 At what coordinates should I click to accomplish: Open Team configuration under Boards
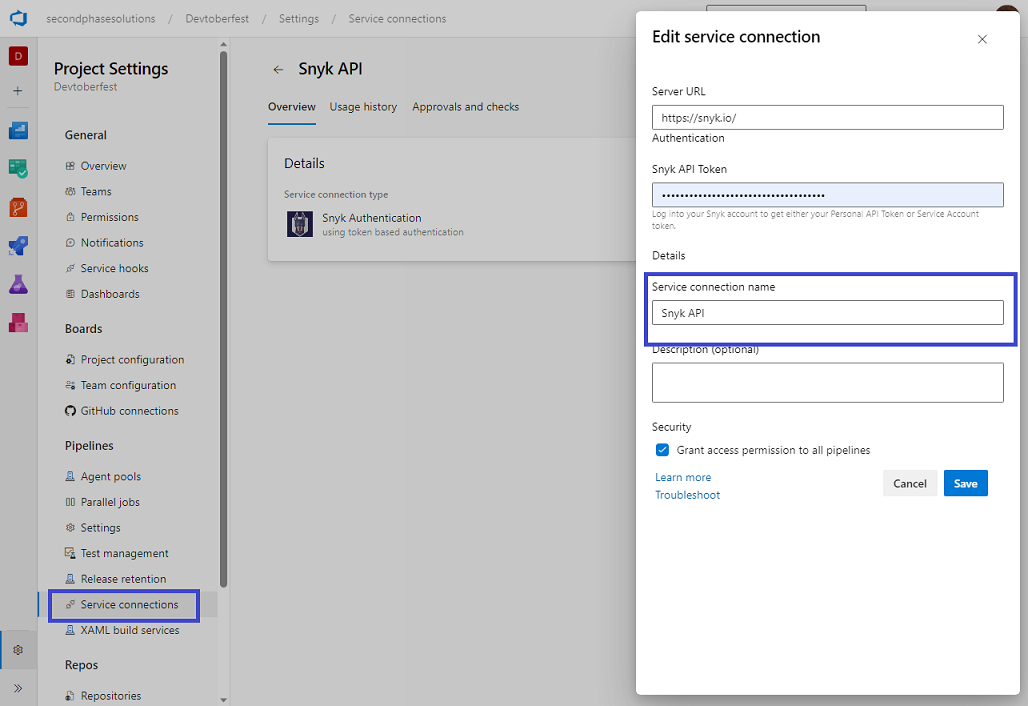(x=128, y=385)
